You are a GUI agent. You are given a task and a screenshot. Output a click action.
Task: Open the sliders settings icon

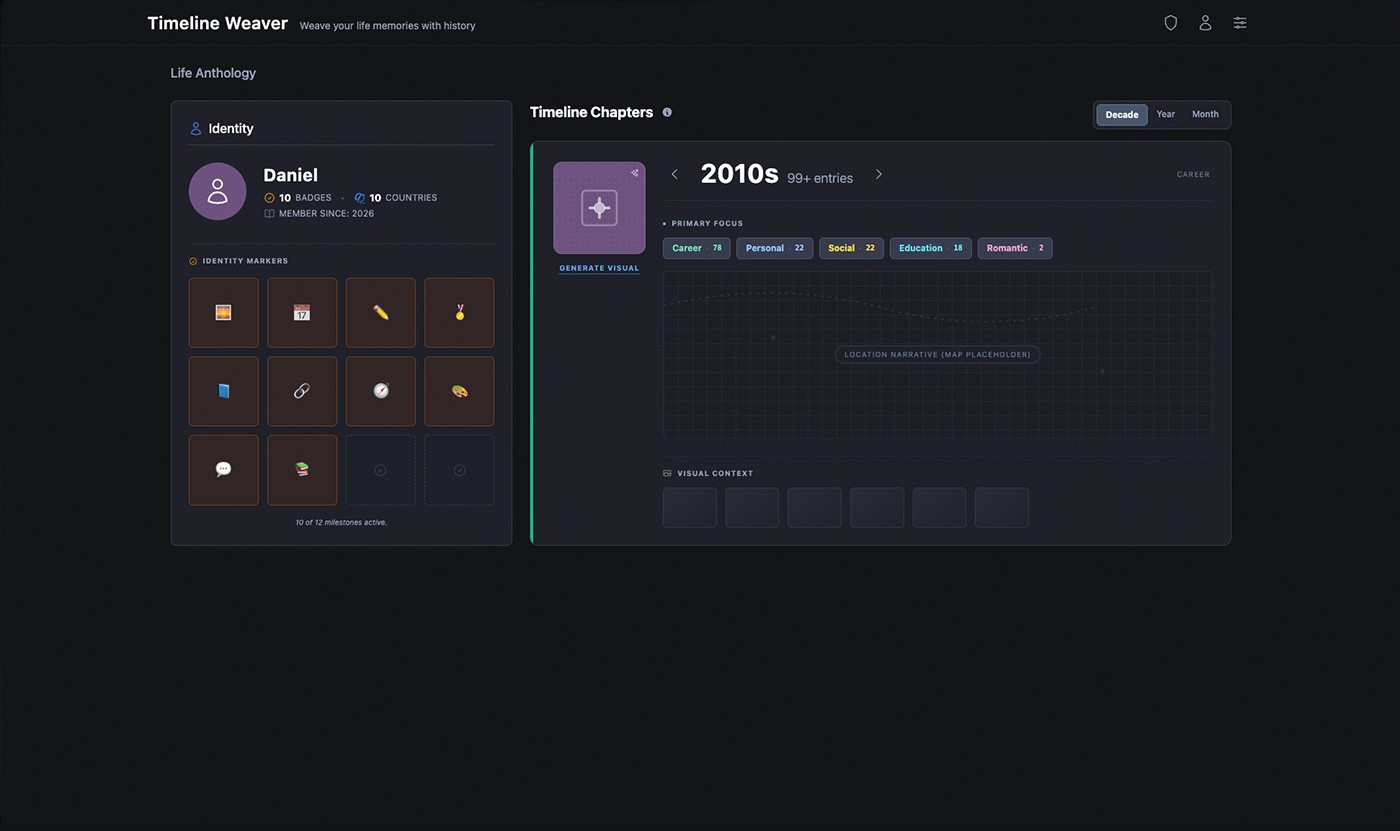click(x=1240, y=23)
